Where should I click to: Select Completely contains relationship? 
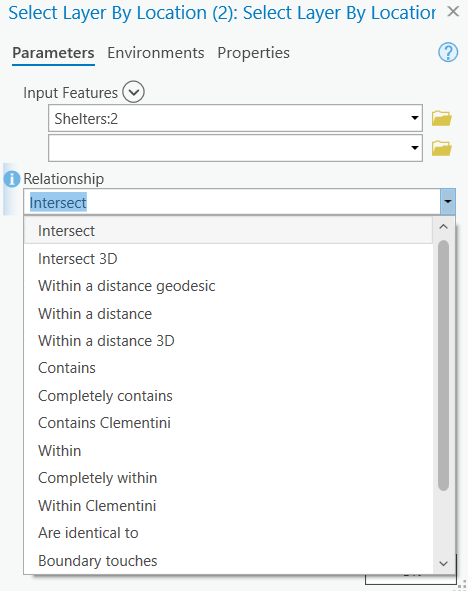[x=228, y=396]
